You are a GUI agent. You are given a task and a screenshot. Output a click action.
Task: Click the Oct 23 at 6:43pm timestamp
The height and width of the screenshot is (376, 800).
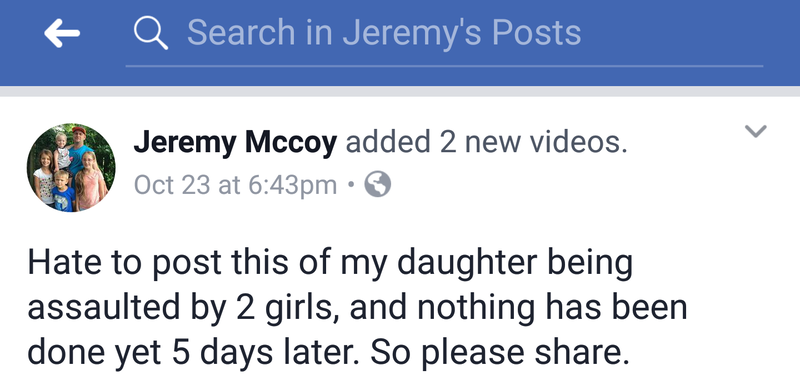(x=235, y=185)
